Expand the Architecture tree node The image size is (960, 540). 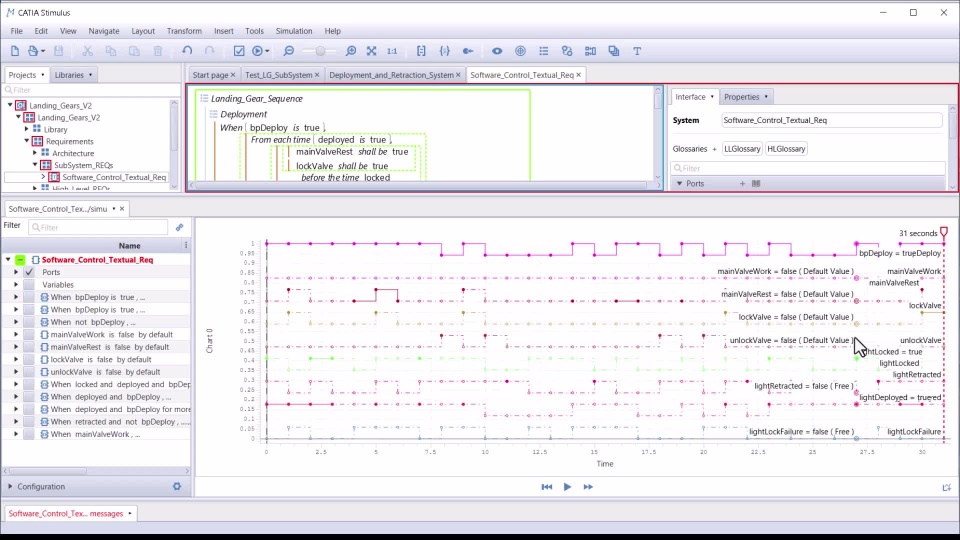(35, 153)
